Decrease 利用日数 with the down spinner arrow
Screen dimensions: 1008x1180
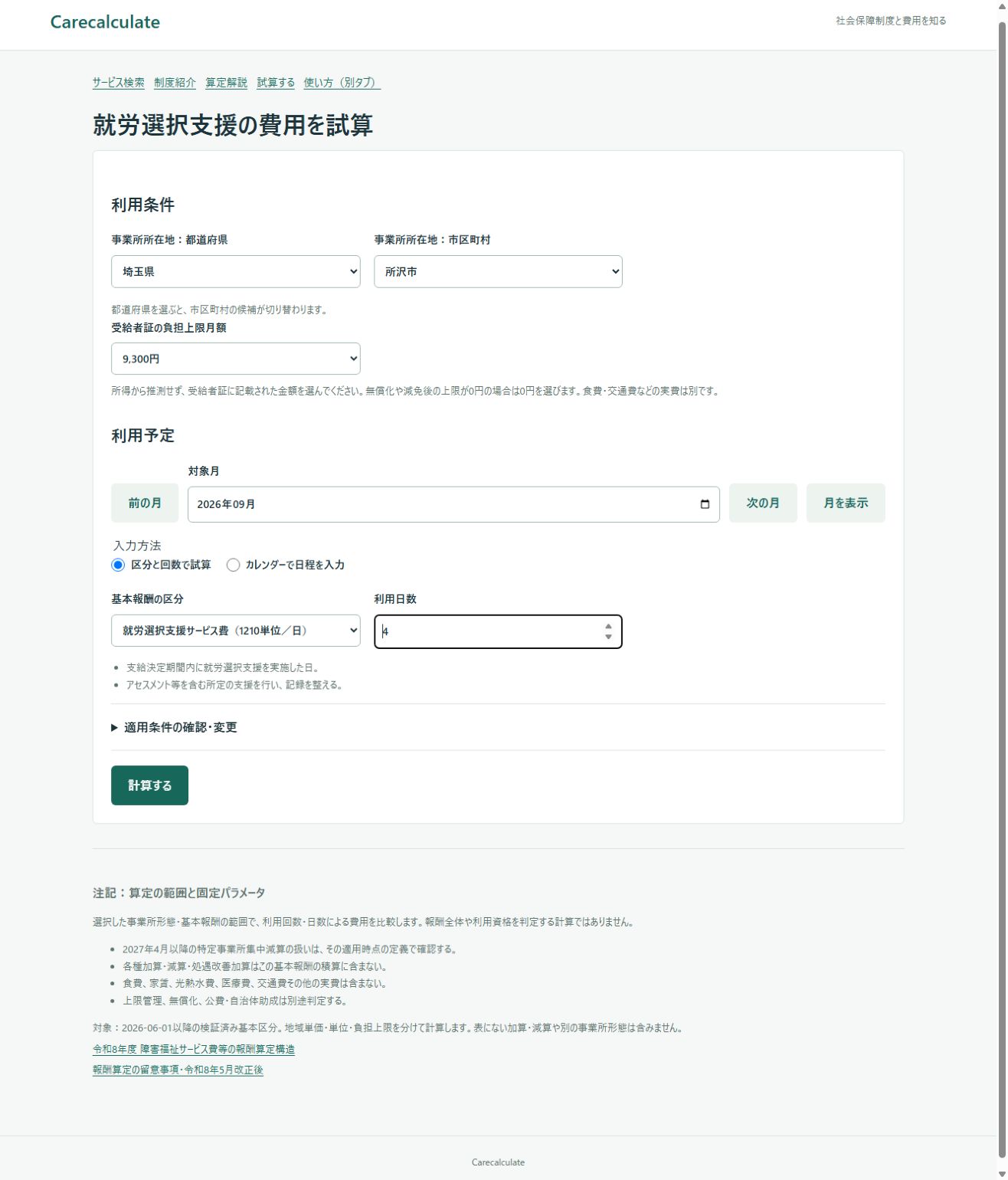tap(608, 637)
